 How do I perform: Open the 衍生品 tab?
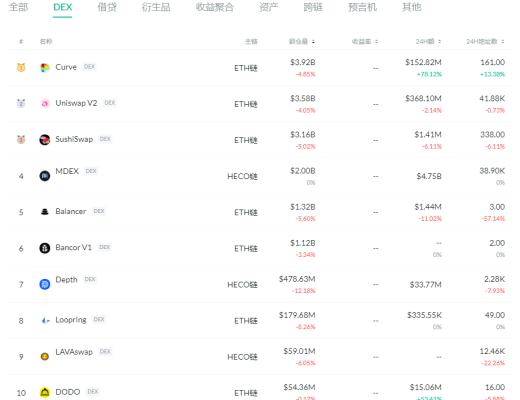pos(156,7)
